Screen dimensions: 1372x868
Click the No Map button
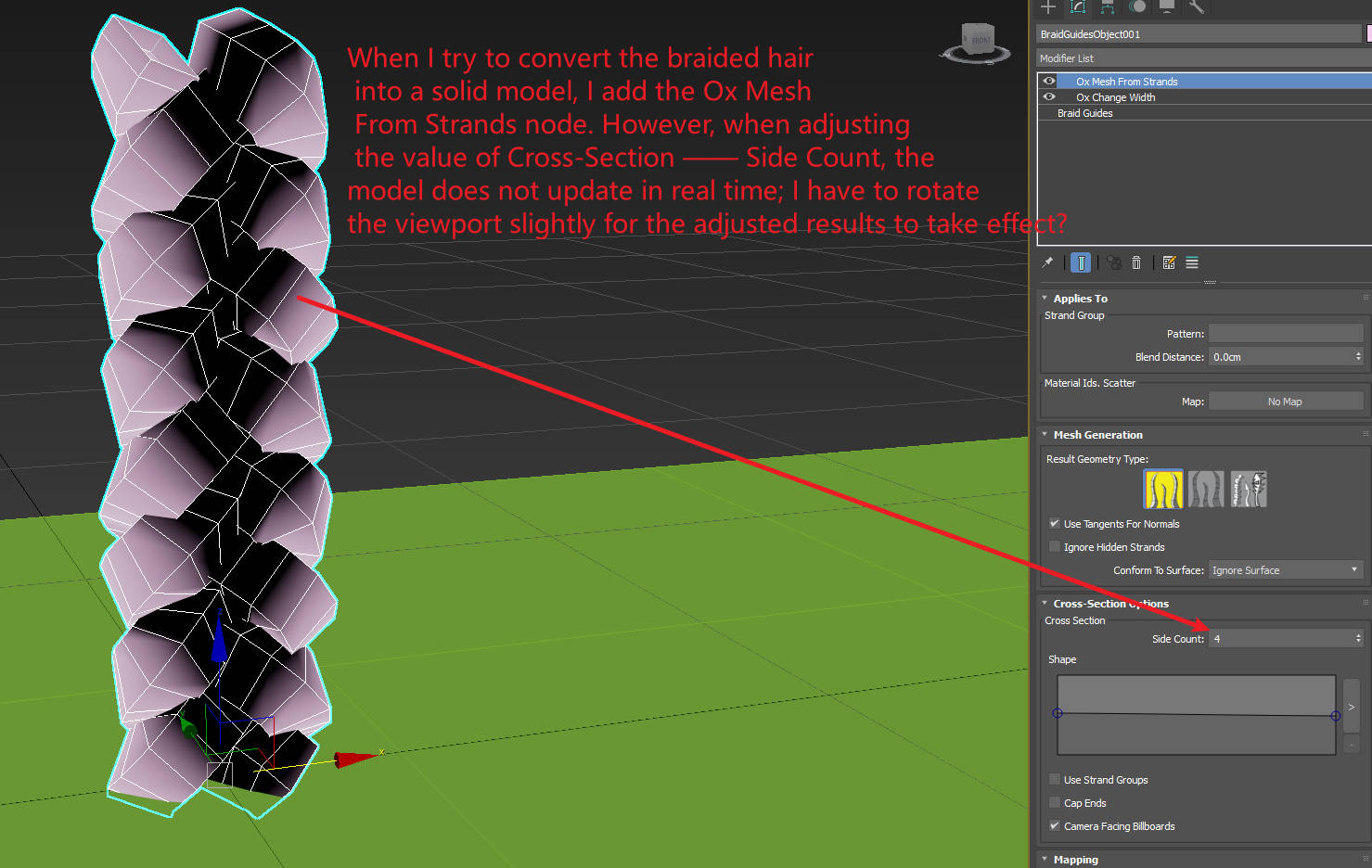click(1285, 402)
